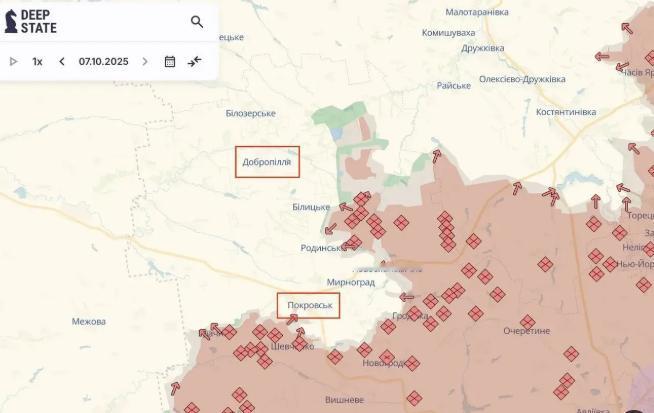Click the Костянтинівка label
Screen dimensions: 654x413
point(566,112)
